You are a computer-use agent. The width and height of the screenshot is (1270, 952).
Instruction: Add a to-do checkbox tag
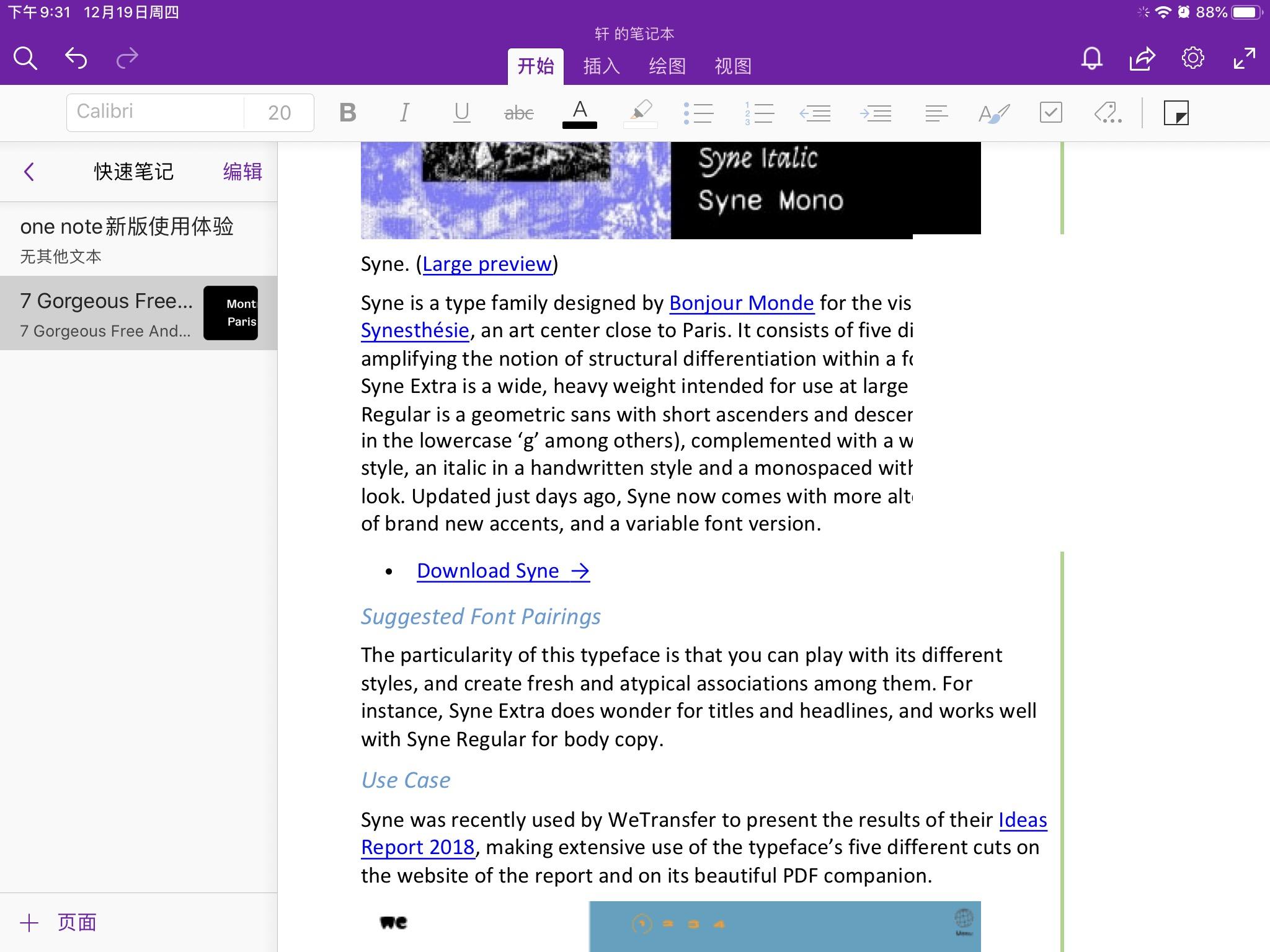click(x=1050, y=113)
